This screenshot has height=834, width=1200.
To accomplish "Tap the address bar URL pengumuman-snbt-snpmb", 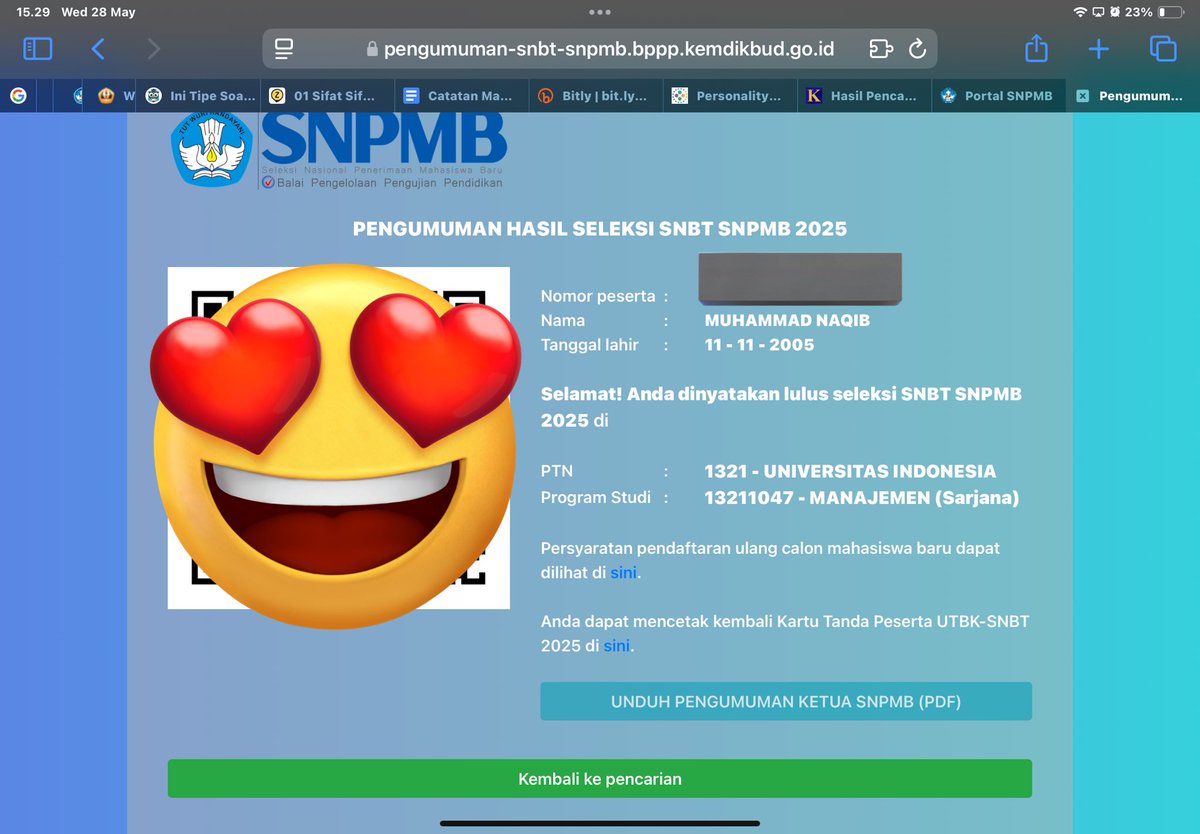I will pyautogui.click(x=609, y=48).
